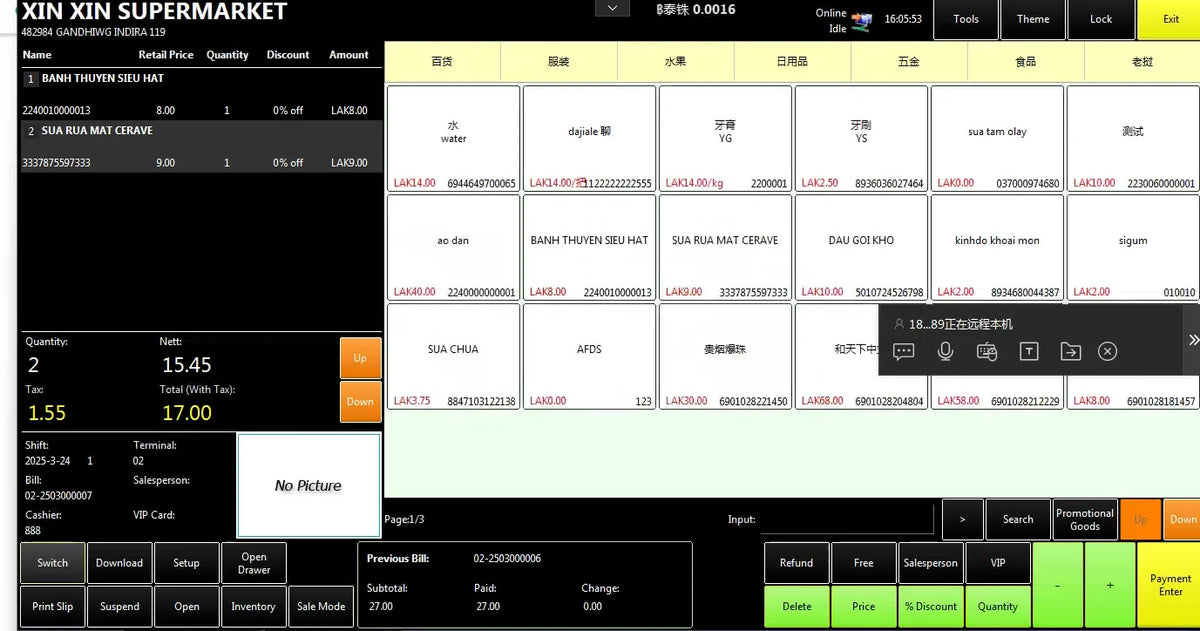
Task: Open the file transfer folder icon
Action: point(1070,351)
